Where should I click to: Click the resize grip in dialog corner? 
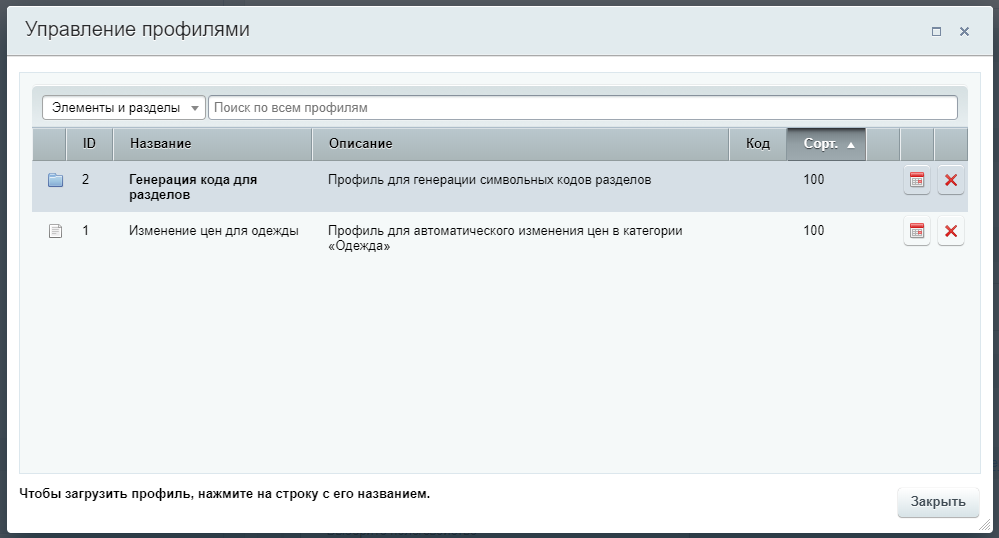pos(984,524)
